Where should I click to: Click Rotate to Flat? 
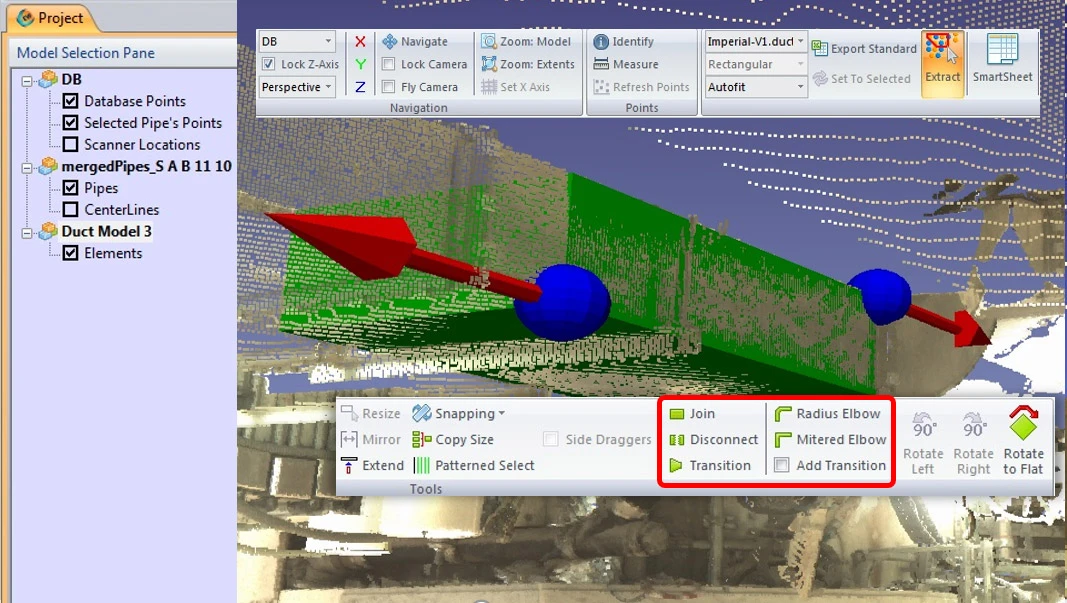(1023, 440)
